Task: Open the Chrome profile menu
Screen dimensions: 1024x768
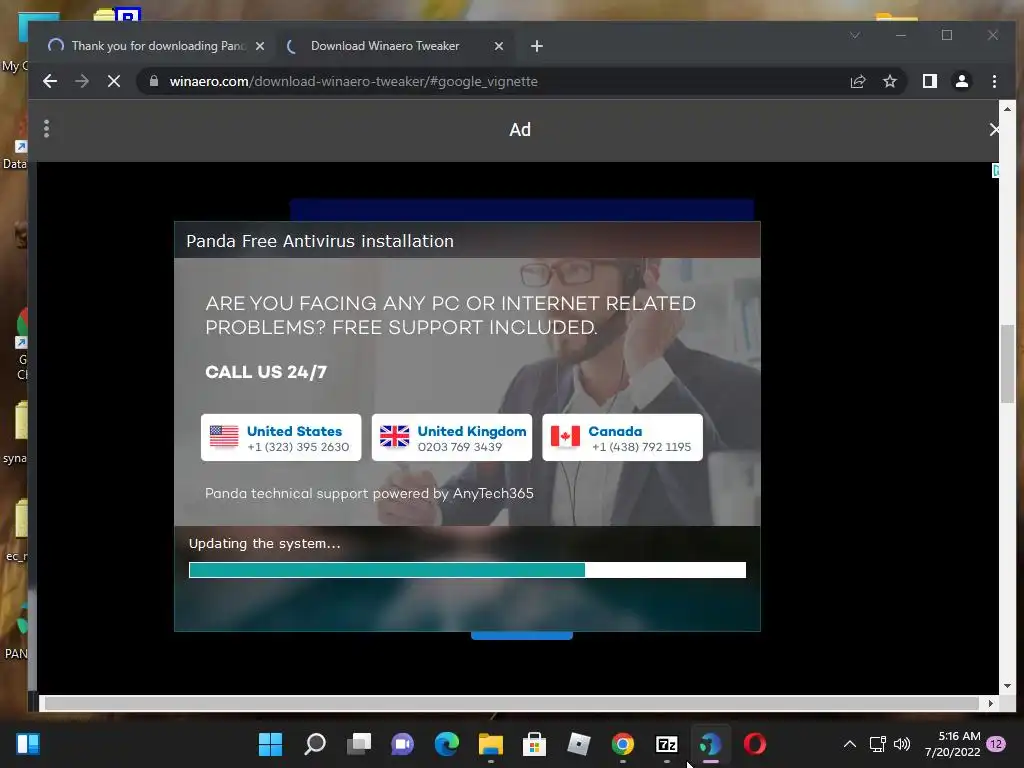Action: tap(962, 81)
